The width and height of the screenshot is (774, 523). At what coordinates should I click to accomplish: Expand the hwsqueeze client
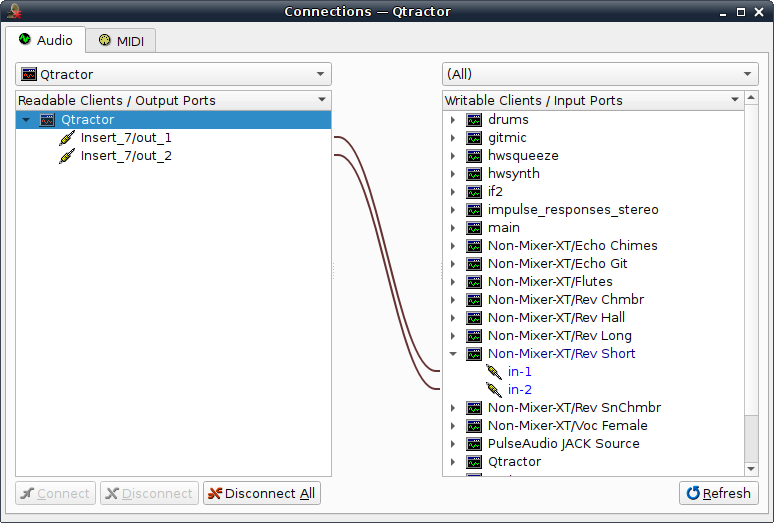pos(453,155)
